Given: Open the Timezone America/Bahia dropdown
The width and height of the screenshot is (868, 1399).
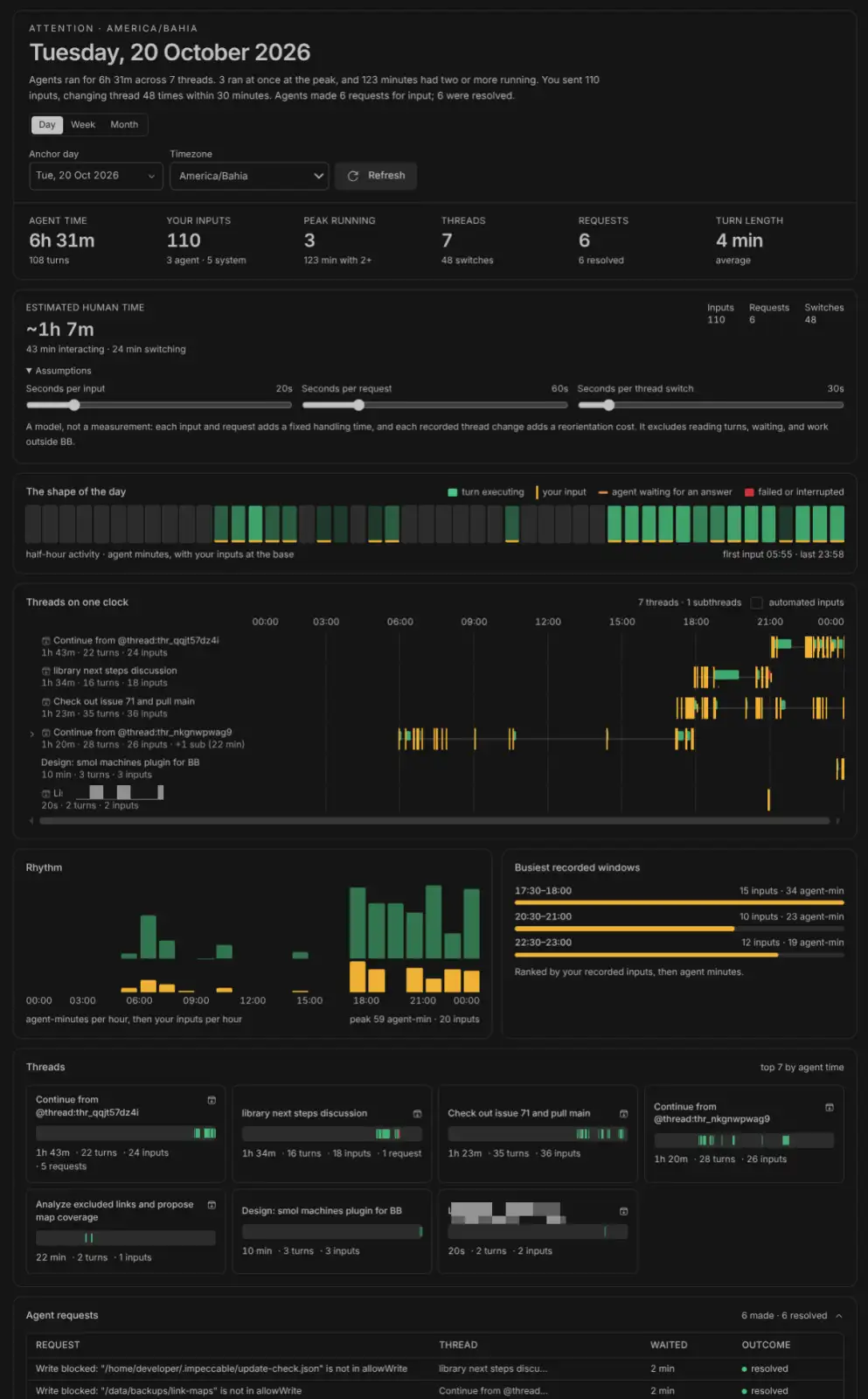Looking at the screenshot, I should [249, 176].
